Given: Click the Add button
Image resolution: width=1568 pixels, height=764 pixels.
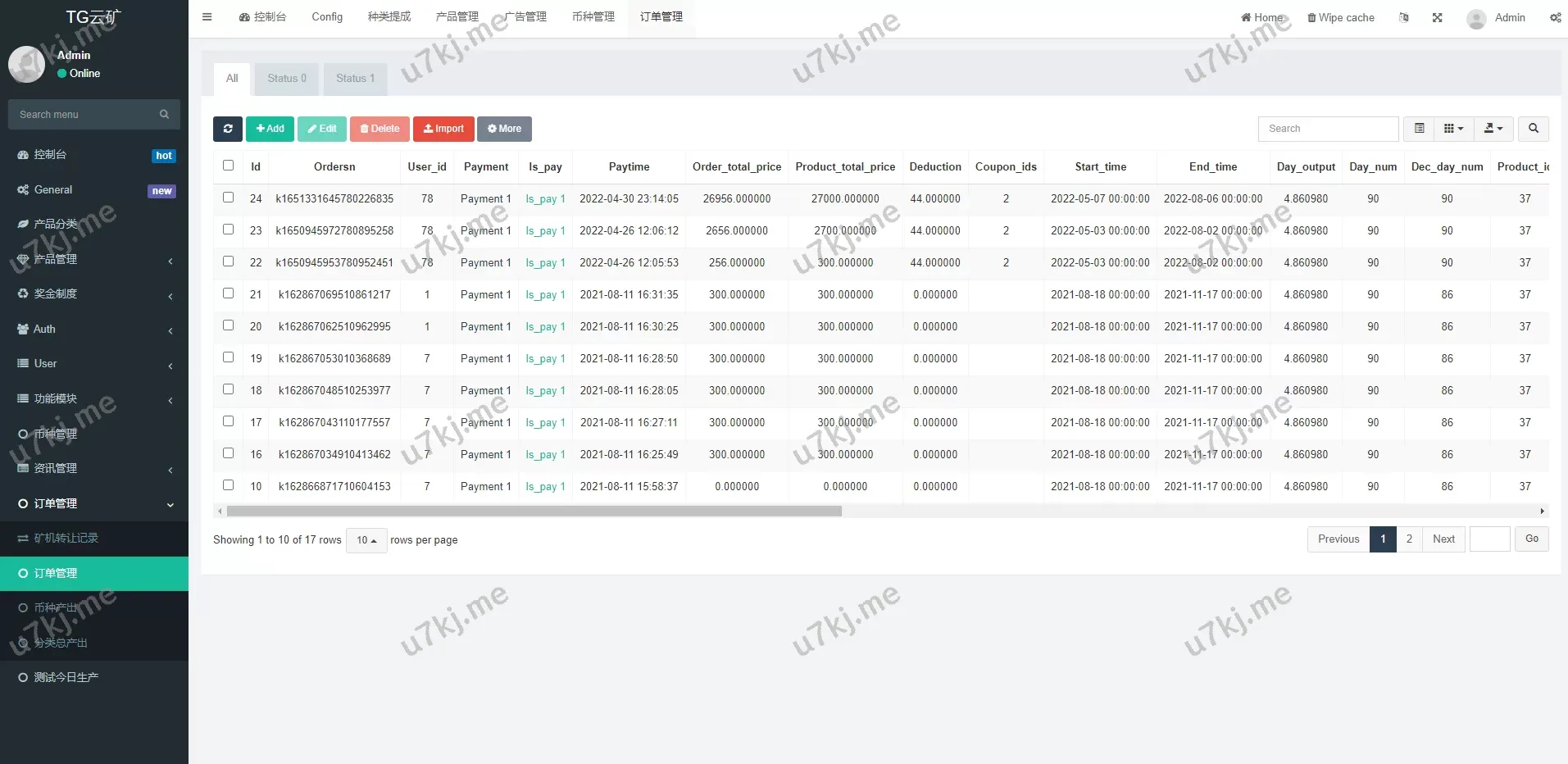Looking at the screenshot, I should tap(269, 129).
